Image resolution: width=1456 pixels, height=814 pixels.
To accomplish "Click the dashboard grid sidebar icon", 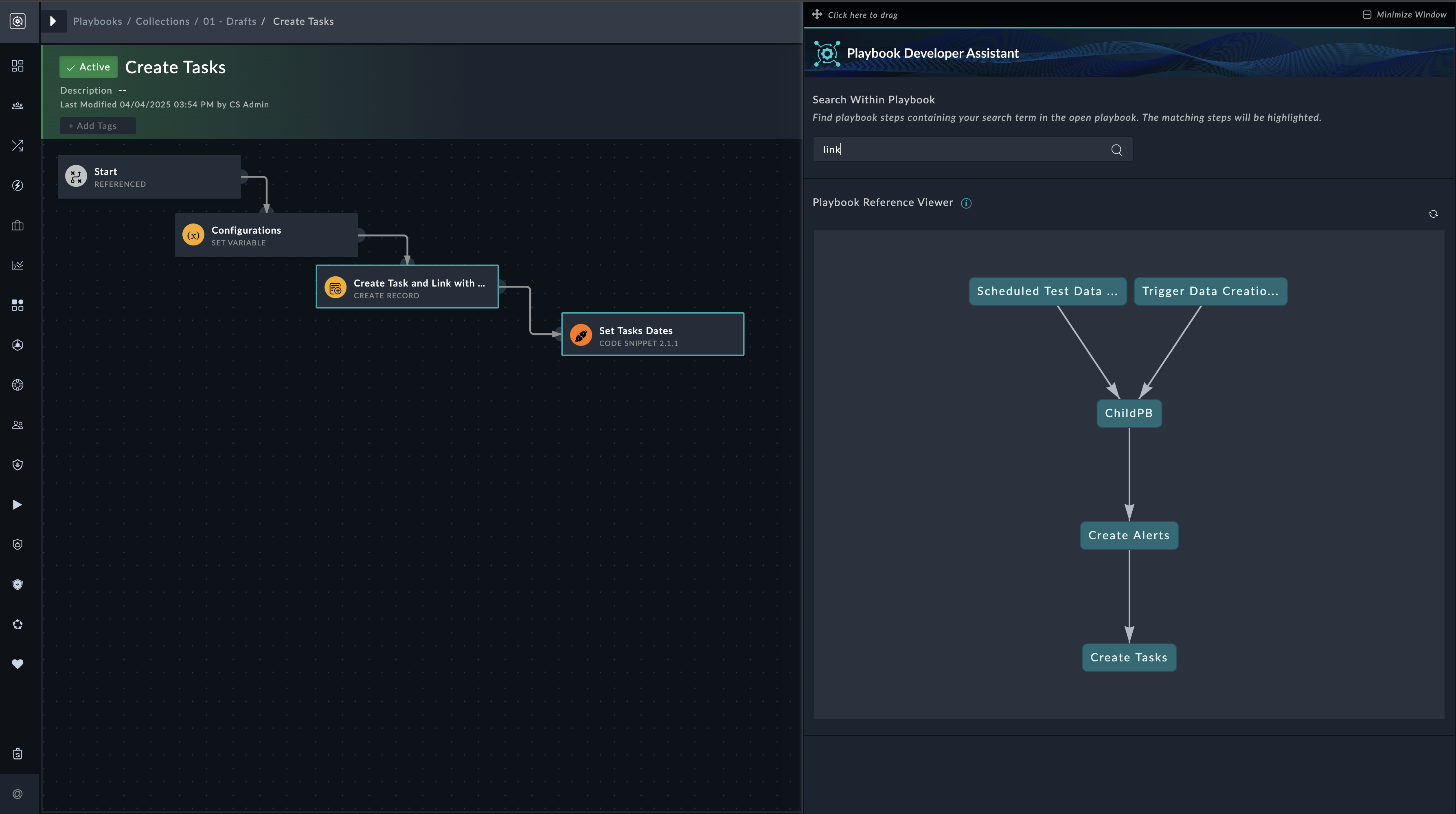I will coord(18,66).
